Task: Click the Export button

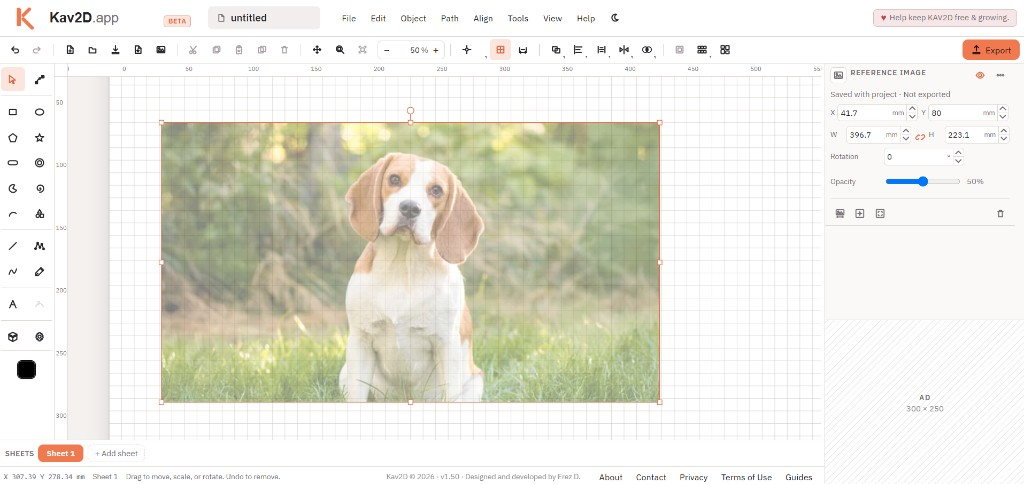Action: [x=991, y=50]
